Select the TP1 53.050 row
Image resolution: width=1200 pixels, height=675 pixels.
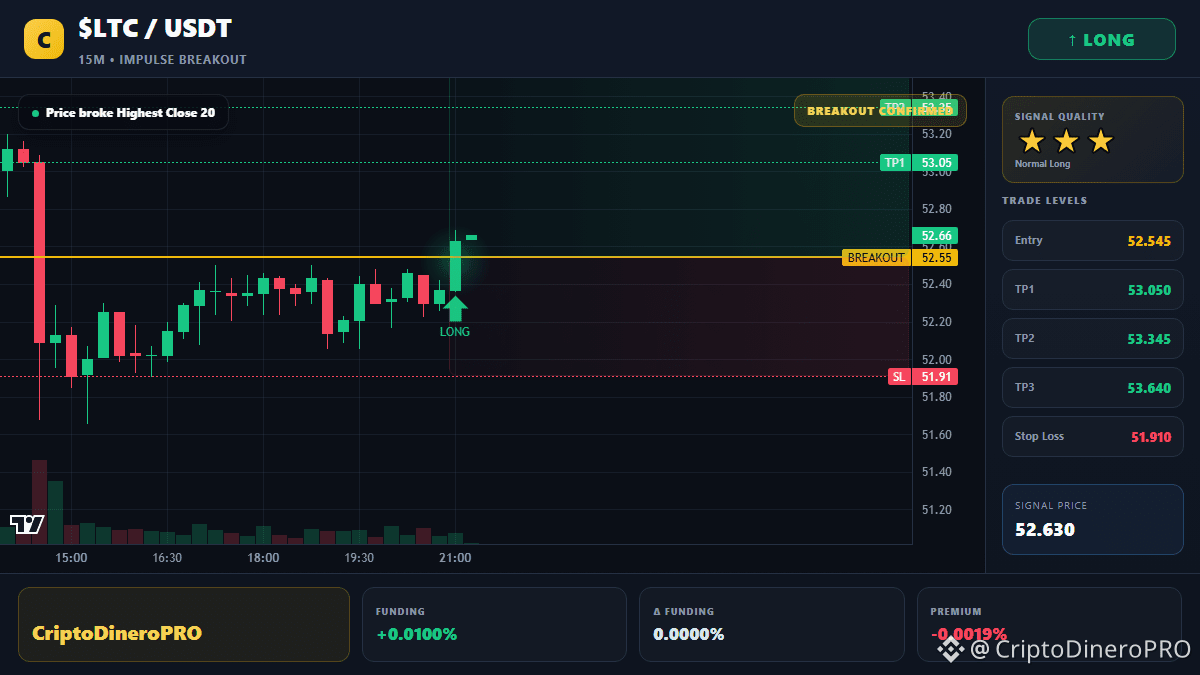coord(1092,290)
